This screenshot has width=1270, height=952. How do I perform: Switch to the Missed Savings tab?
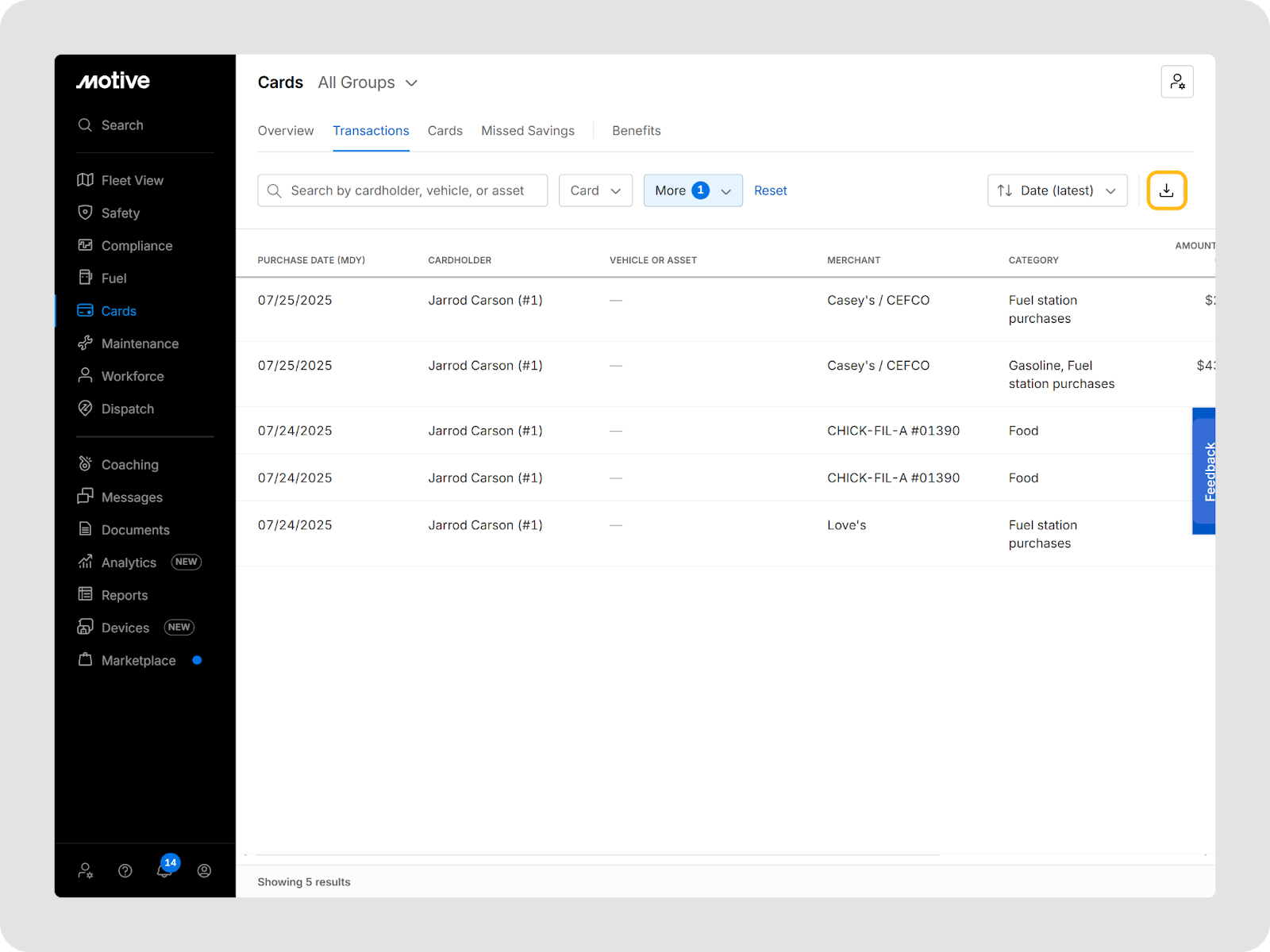click(x=528, y=131)
